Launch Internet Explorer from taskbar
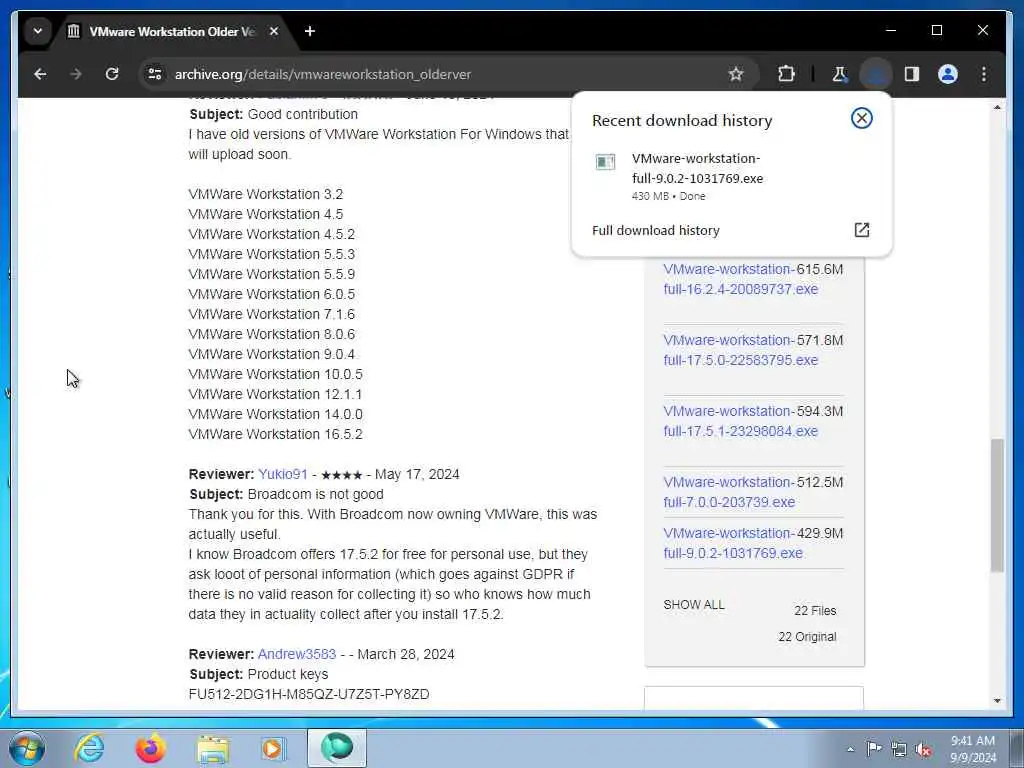The image size is (1024, 768). [89, 748]
